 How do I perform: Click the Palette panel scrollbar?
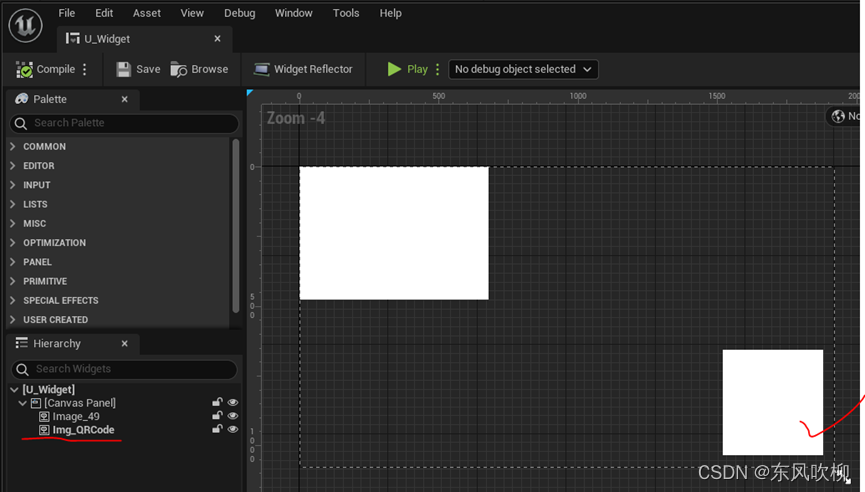[x=236, y=226]
